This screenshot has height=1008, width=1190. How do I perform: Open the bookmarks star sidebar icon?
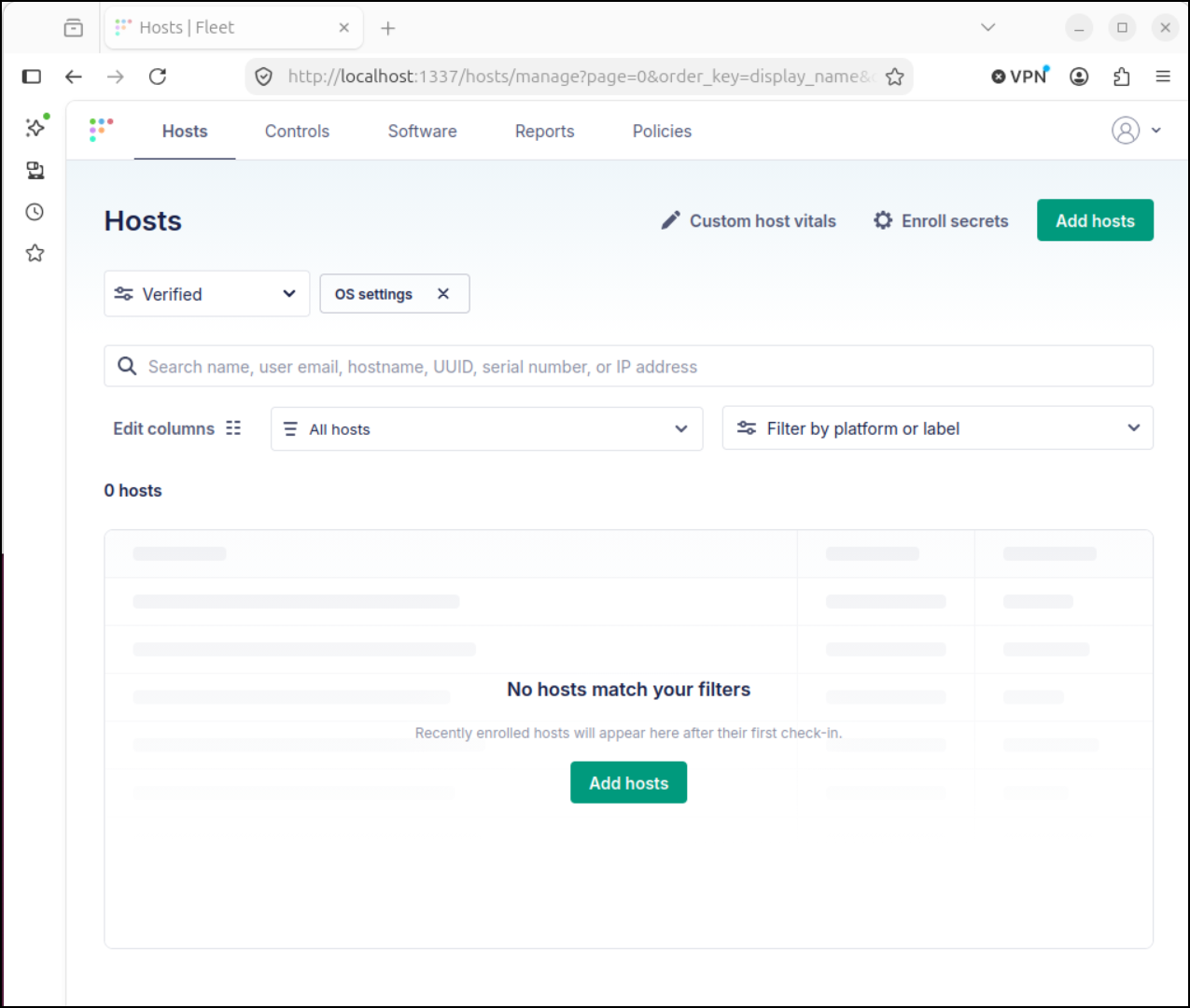coord(35,253)
